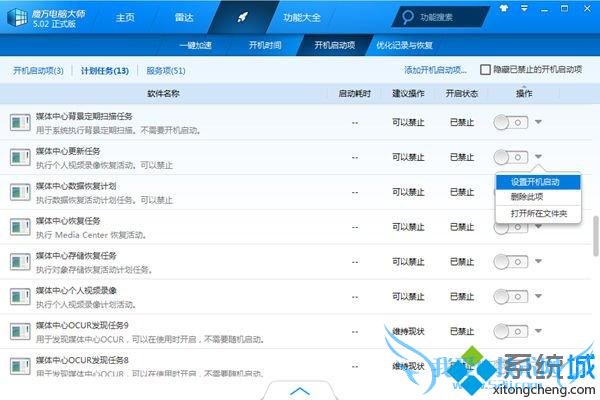Show 计划任务(13) list

click(104, 71)
